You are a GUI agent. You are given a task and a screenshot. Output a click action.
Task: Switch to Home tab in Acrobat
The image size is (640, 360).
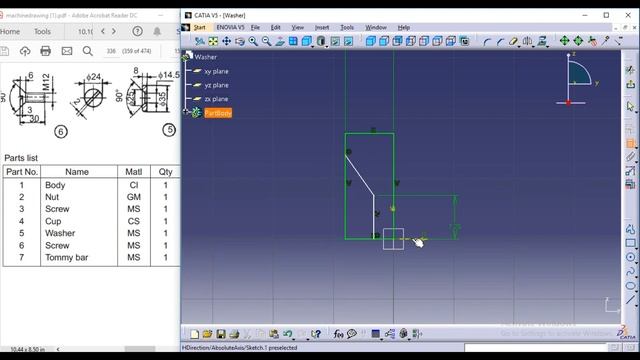[x=10, y=31]
